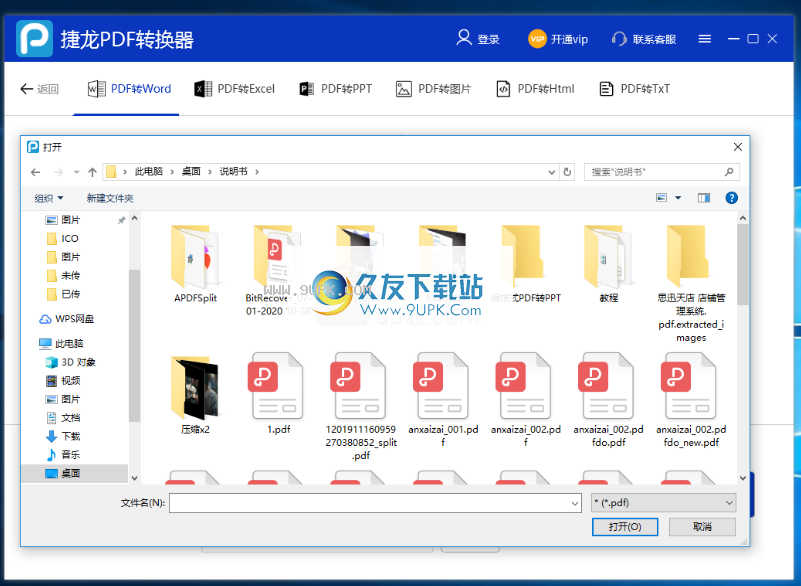The width and height of the screenshot is (801, 586).
Task: Change view with the view mode icon
Action: [662, 198]
